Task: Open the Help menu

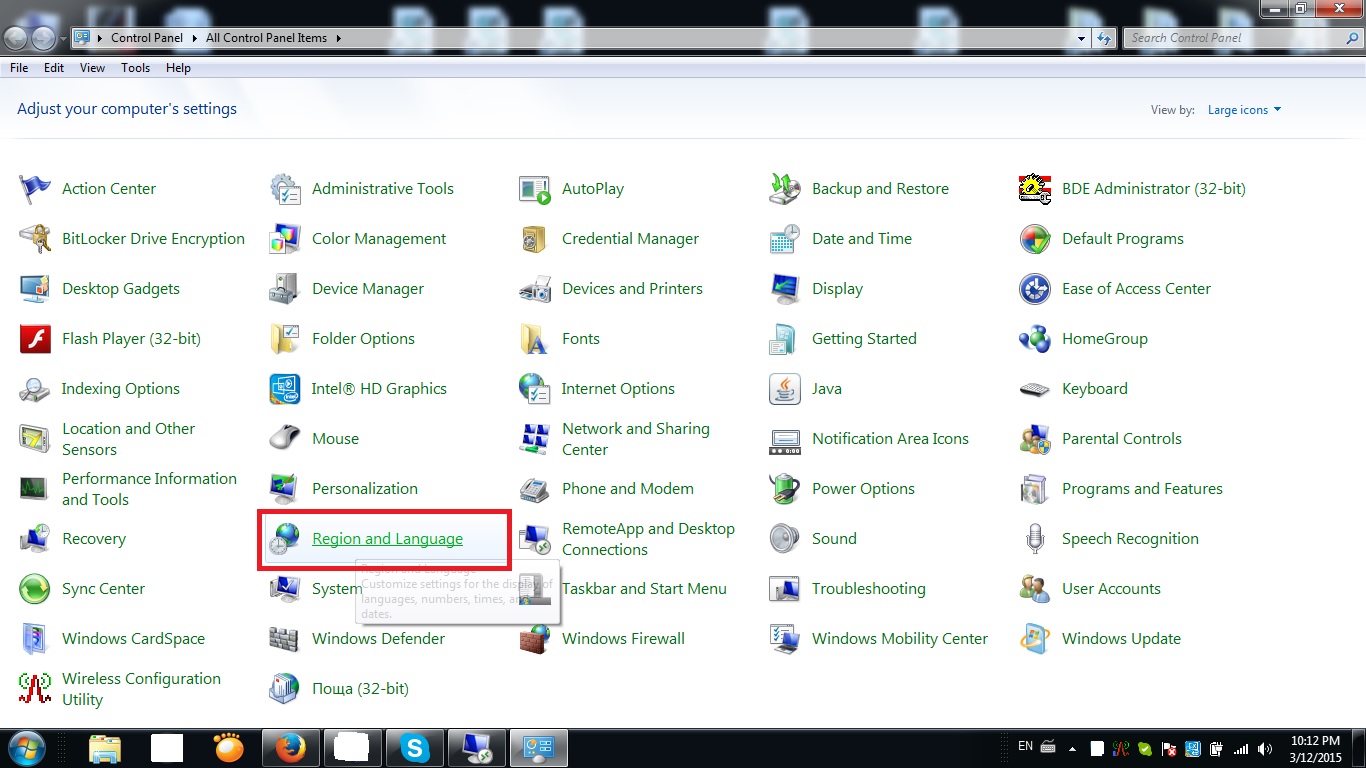Action: click(x=178, y=68)
